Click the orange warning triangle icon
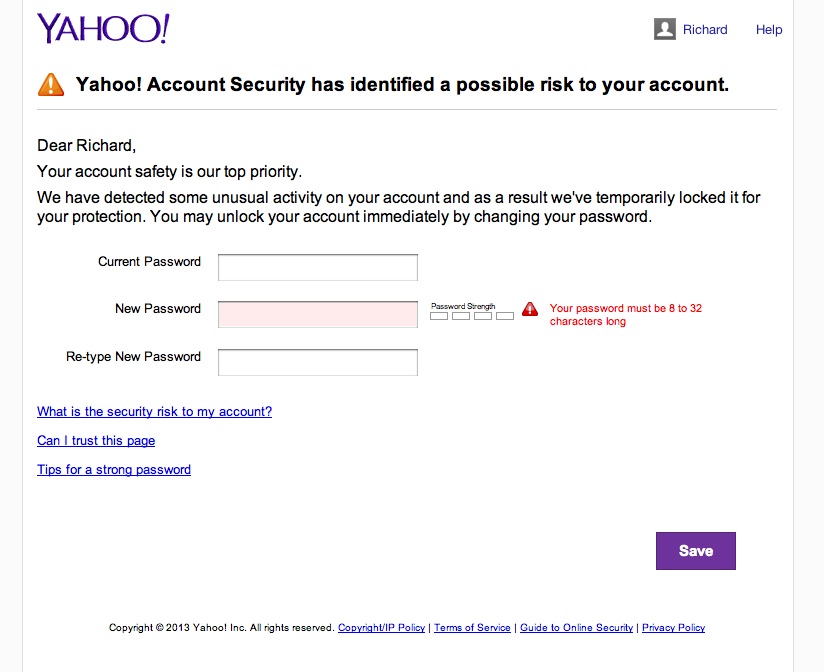This screenshot has height=672, width=824. 51,85
